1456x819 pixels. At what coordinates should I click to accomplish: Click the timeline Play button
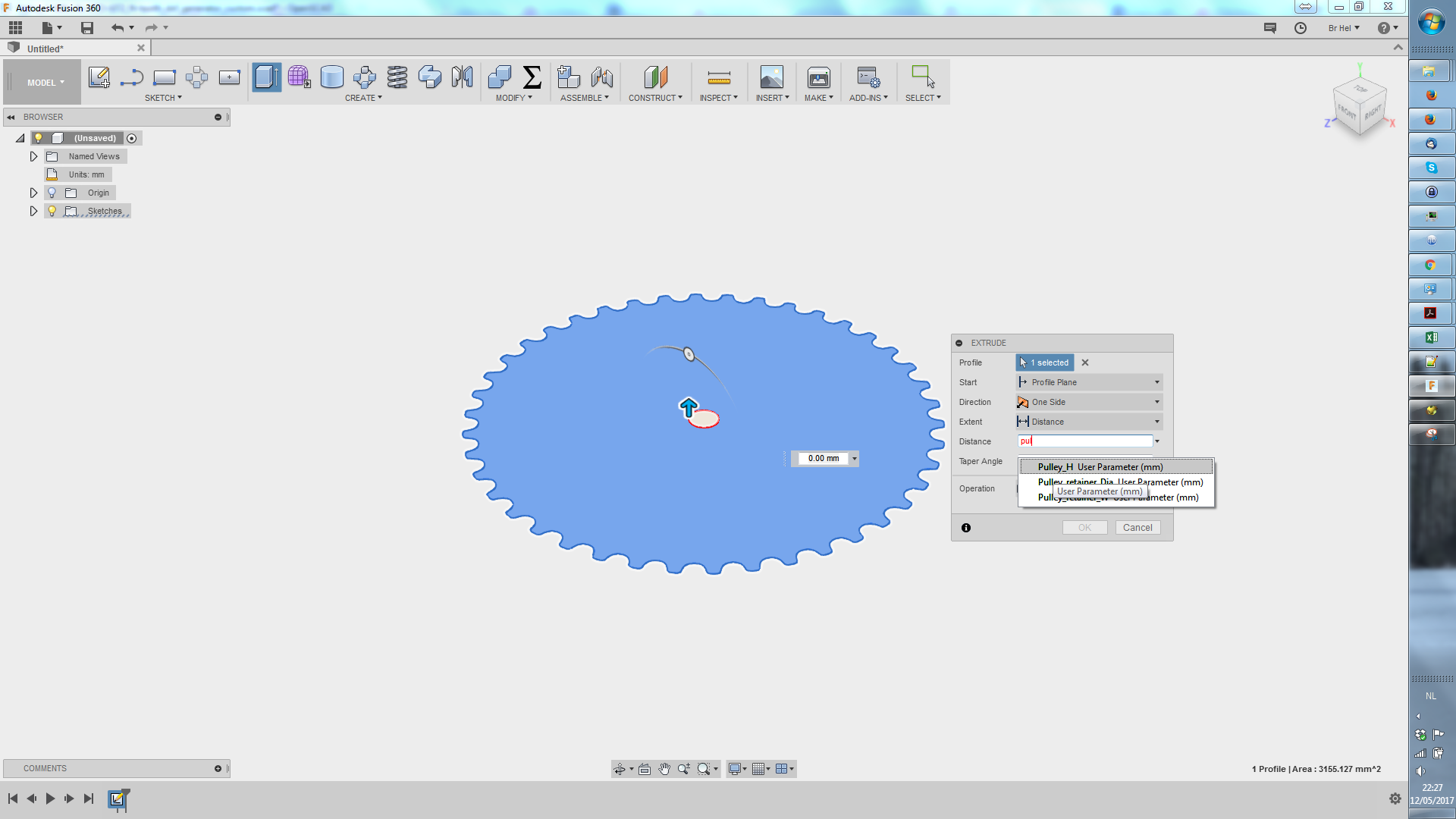pos(50,799)
